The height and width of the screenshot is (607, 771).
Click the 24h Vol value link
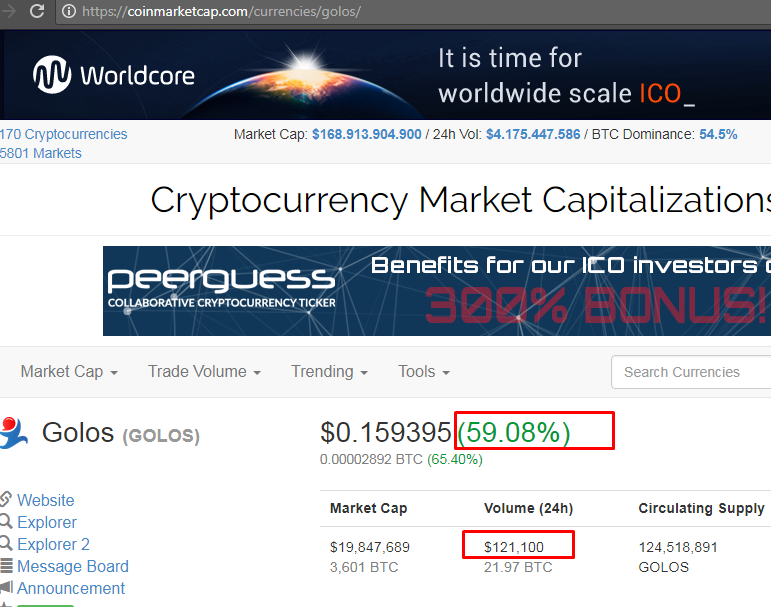pos(533,134)
